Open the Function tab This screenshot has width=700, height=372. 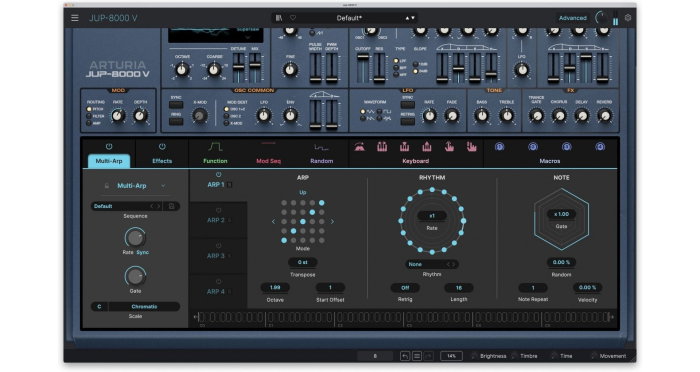click(x=215, y=161)
